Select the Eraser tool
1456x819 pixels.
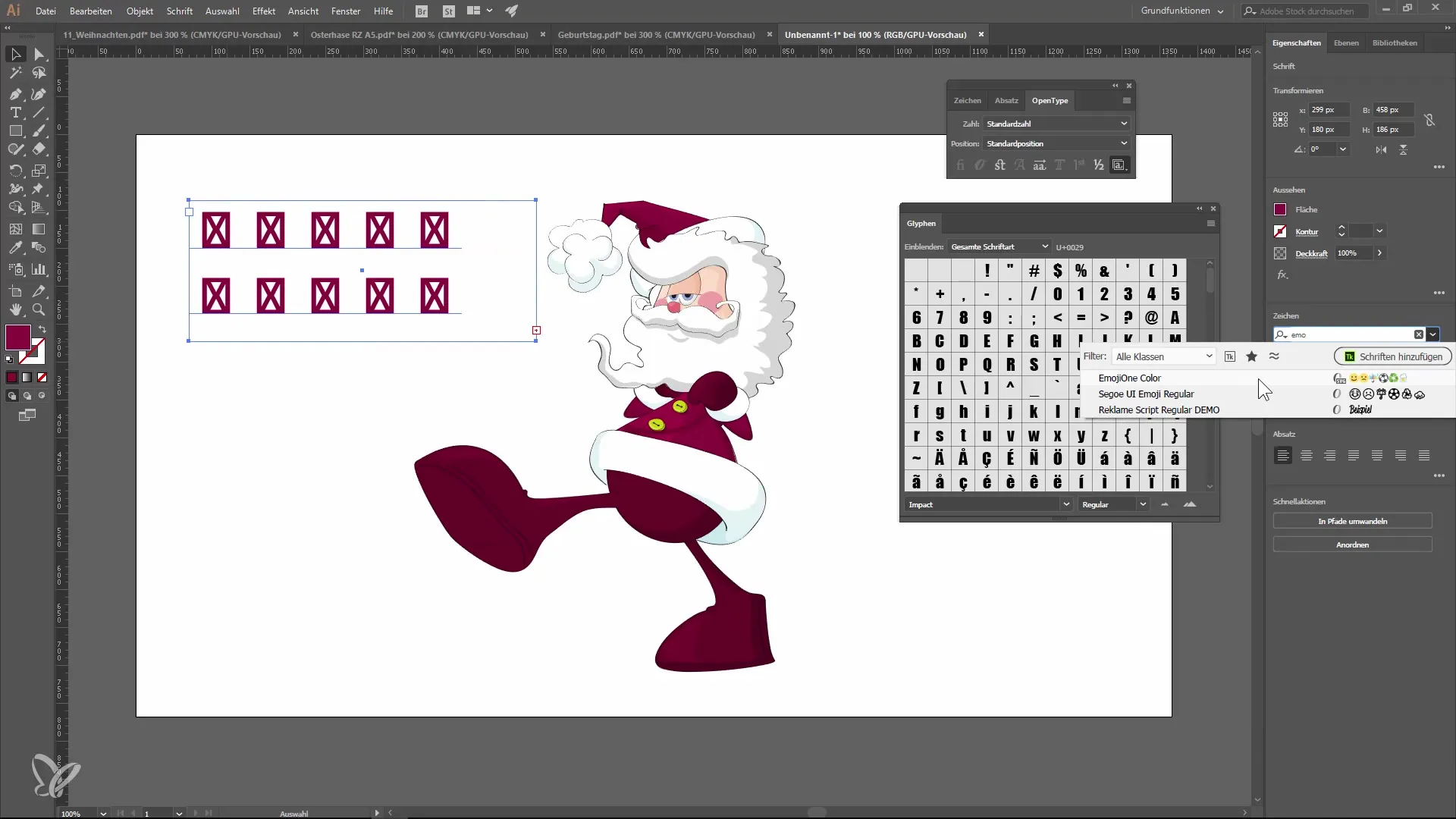point(39,149)
